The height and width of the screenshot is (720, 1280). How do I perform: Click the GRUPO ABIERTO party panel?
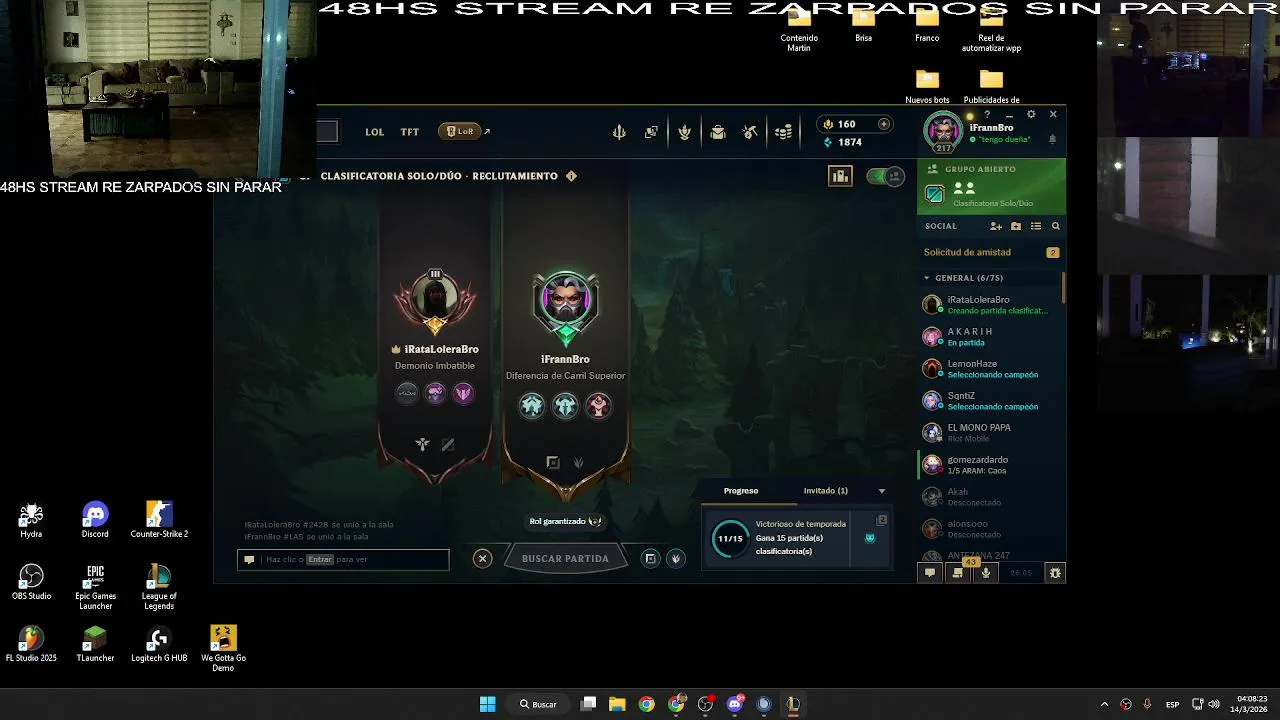[x=991, y=187]
